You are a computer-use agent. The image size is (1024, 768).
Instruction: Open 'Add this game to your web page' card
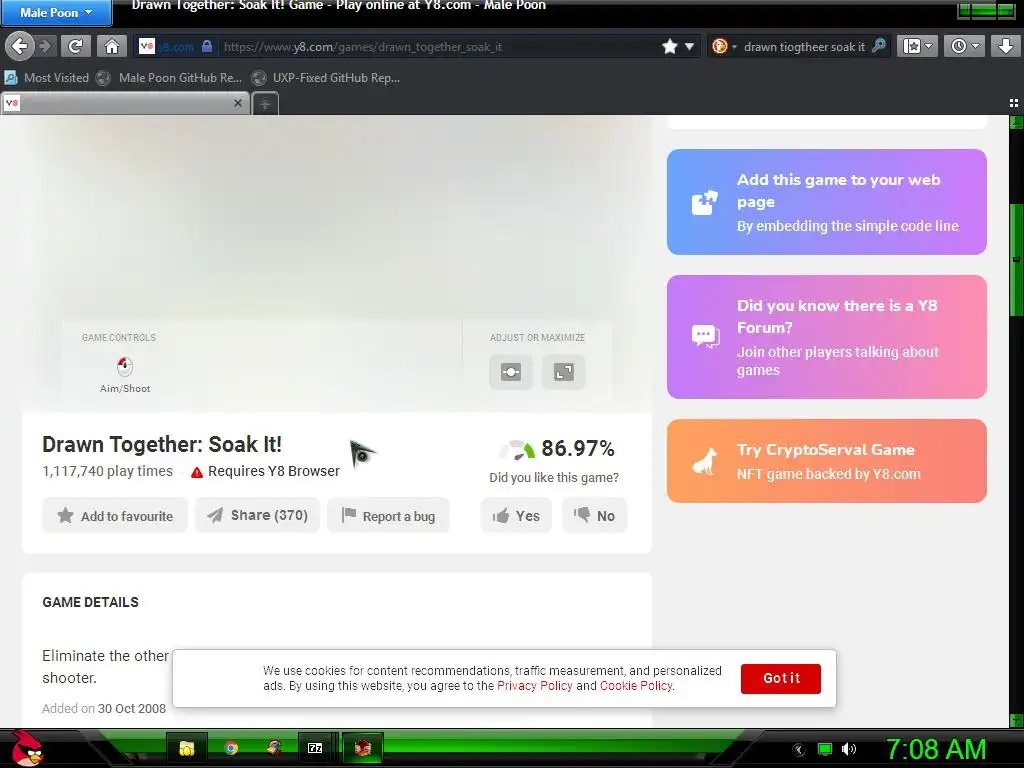pos(827,202)
